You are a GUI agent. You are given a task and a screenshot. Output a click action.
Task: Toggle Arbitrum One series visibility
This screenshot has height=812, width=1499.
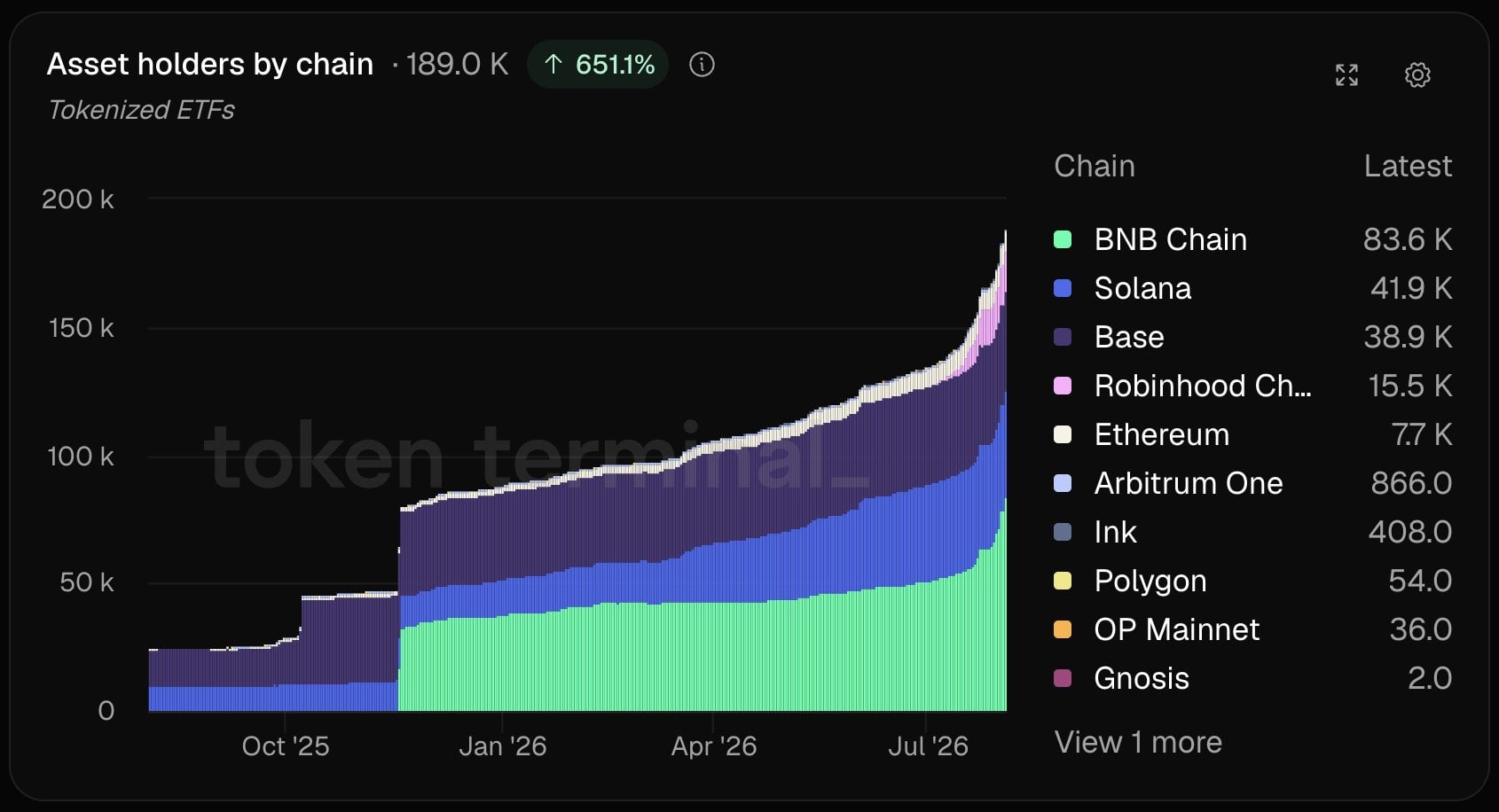(x=1252, y=483)
